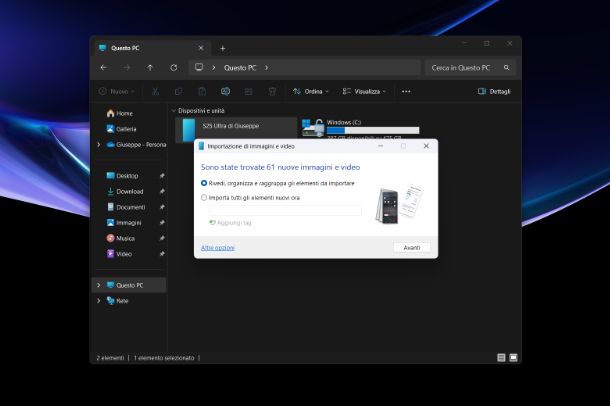Click the back navigation arrow
This screenshot has height=406, width=610.
[x=103, y=68]
